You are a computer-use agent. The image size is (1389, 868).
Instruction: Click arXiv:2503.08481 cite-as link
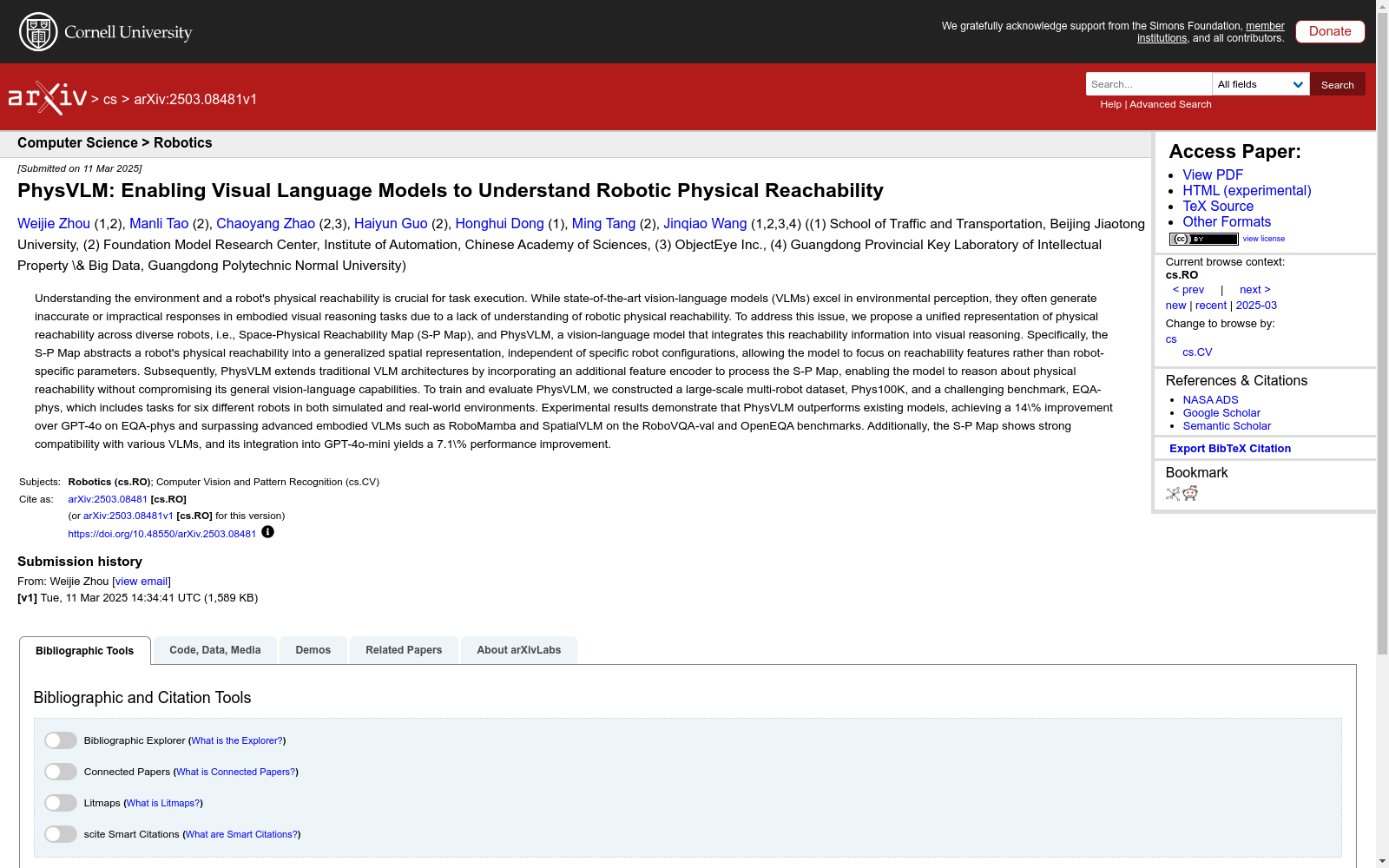click(108, 499)
